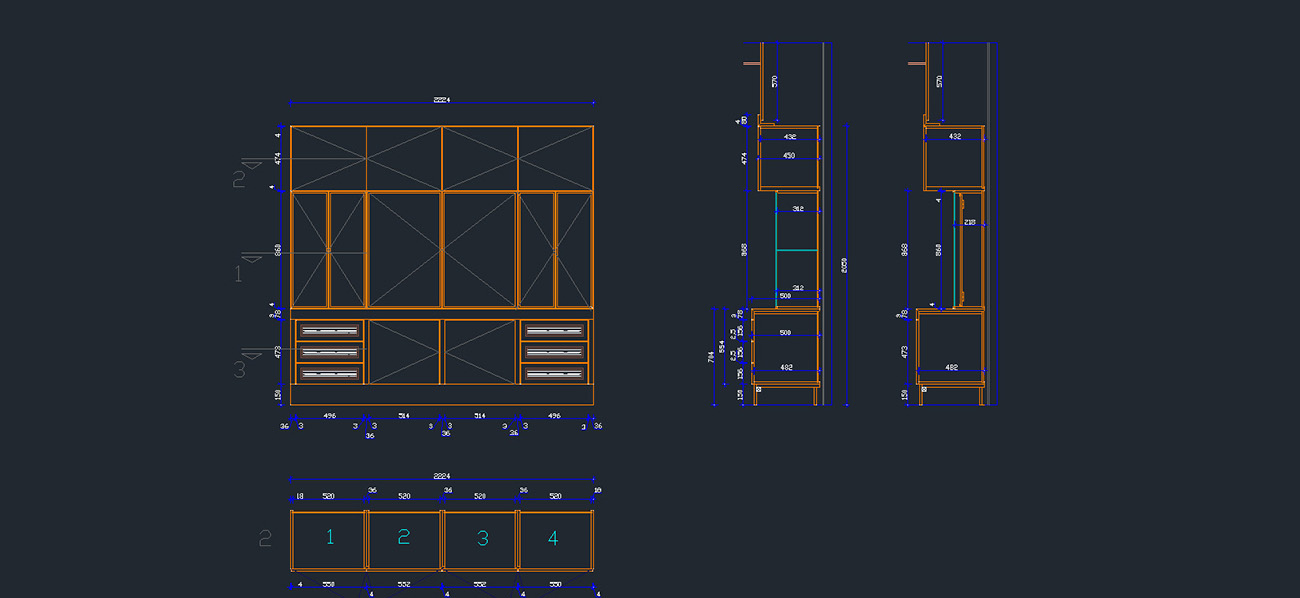This screenshot has width=1300, height=598.
Task: Click section marker 2 beside the upper cabinets
Action: click(239, 178)
